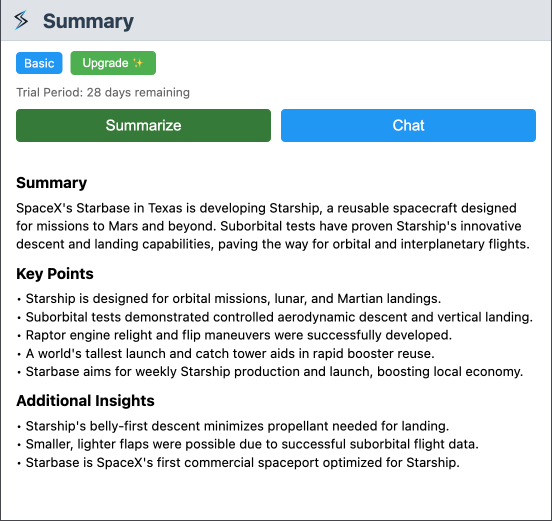Click the trial period remaining text

click(x=103, y=92)
